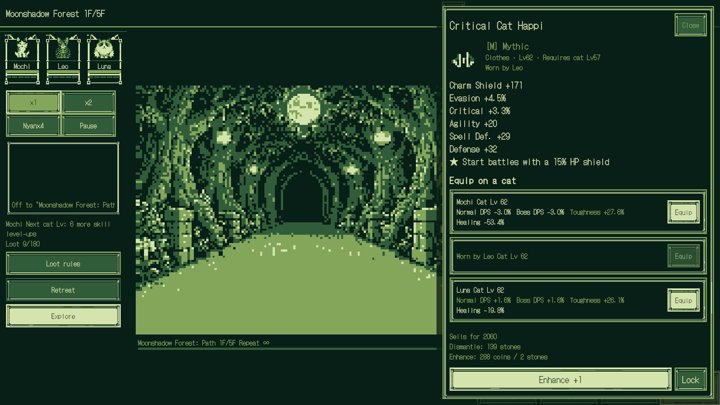Click the 'Evasion +4.5%' stat
The image size is (720, 405).
point(478,98)
